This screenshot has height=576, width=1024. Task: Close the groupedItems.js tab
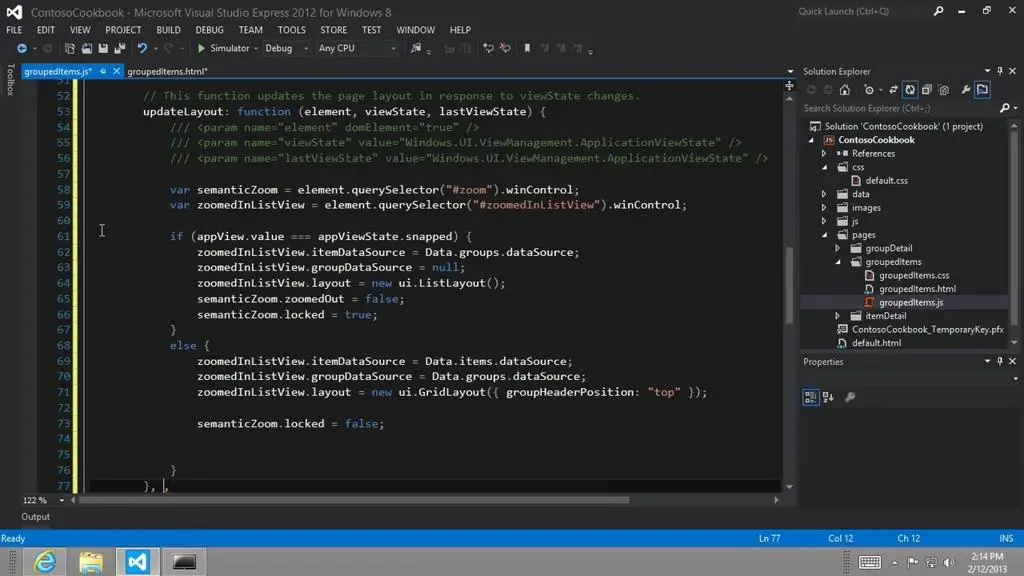click(x=116, y=71)
